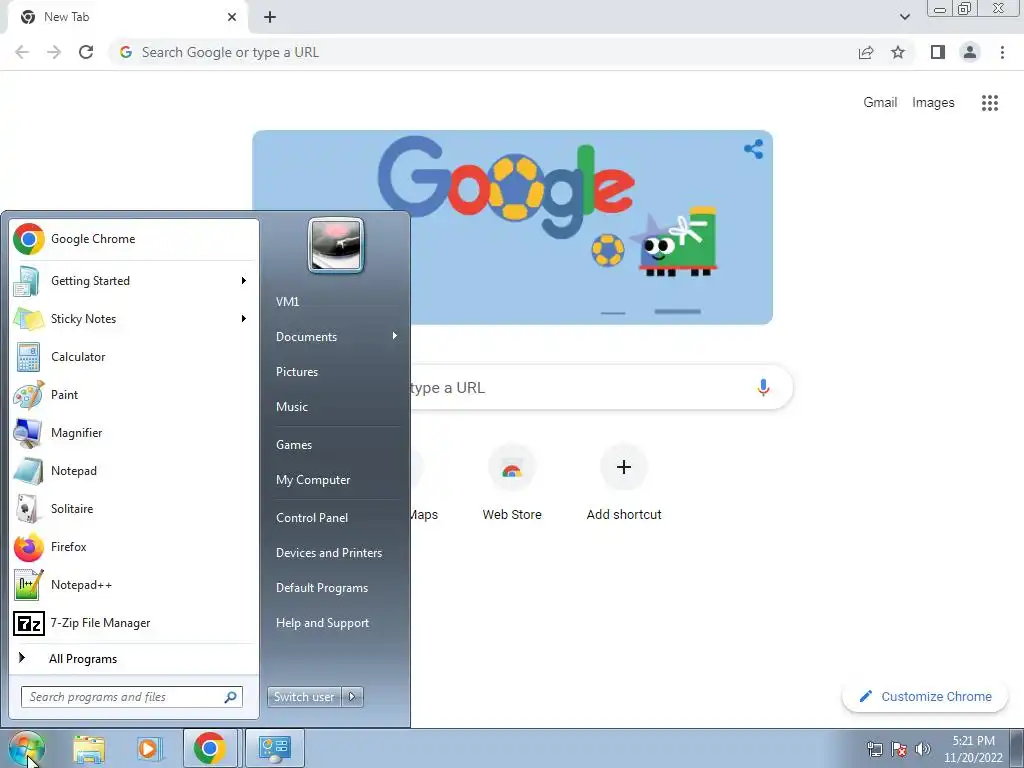1024x768 pixels.
Task: Click the Switch user button
Action: coord(304,697)
